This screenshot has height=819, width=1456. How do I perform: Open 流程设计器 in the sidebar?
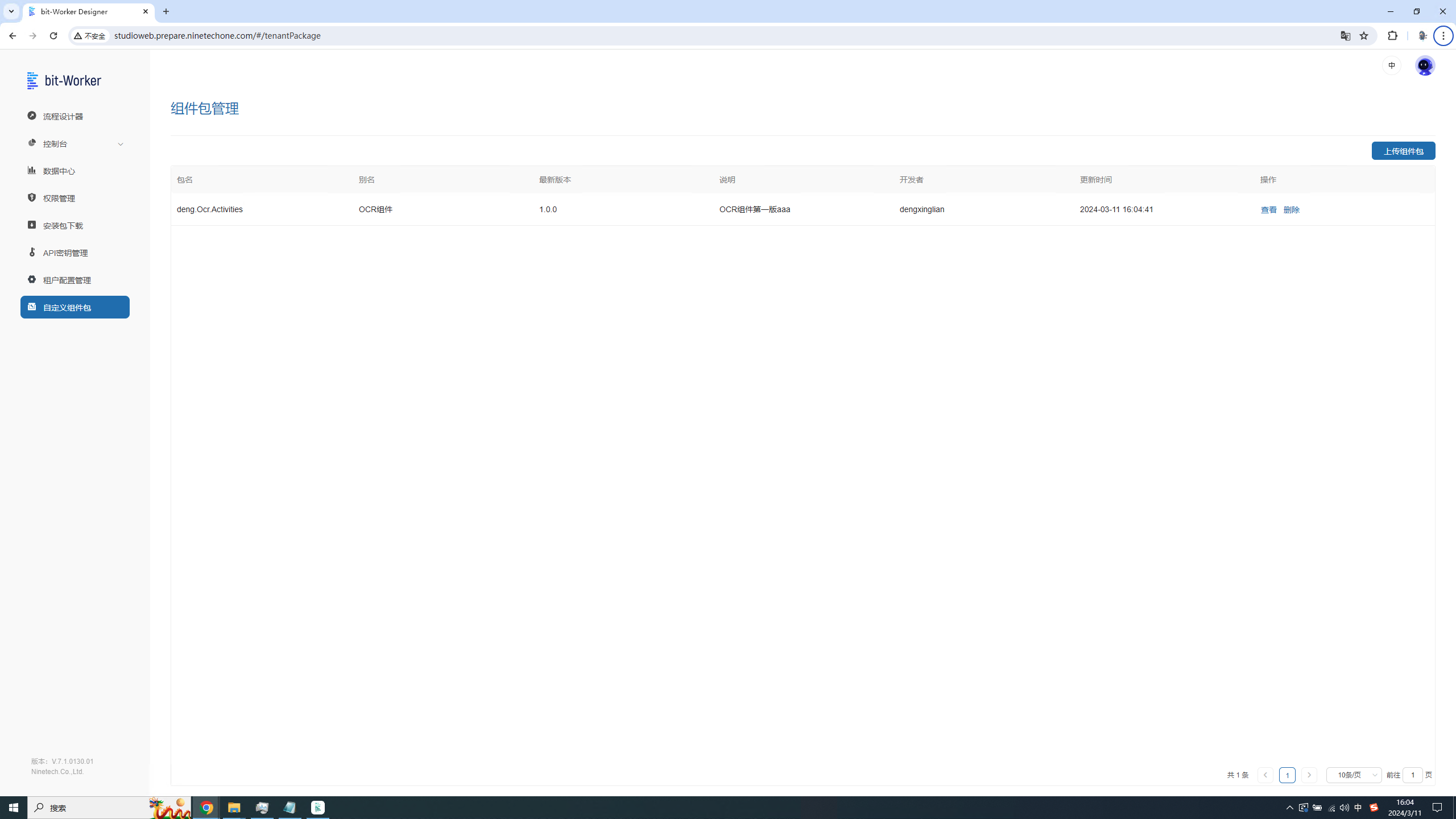(x=63, y=117)
